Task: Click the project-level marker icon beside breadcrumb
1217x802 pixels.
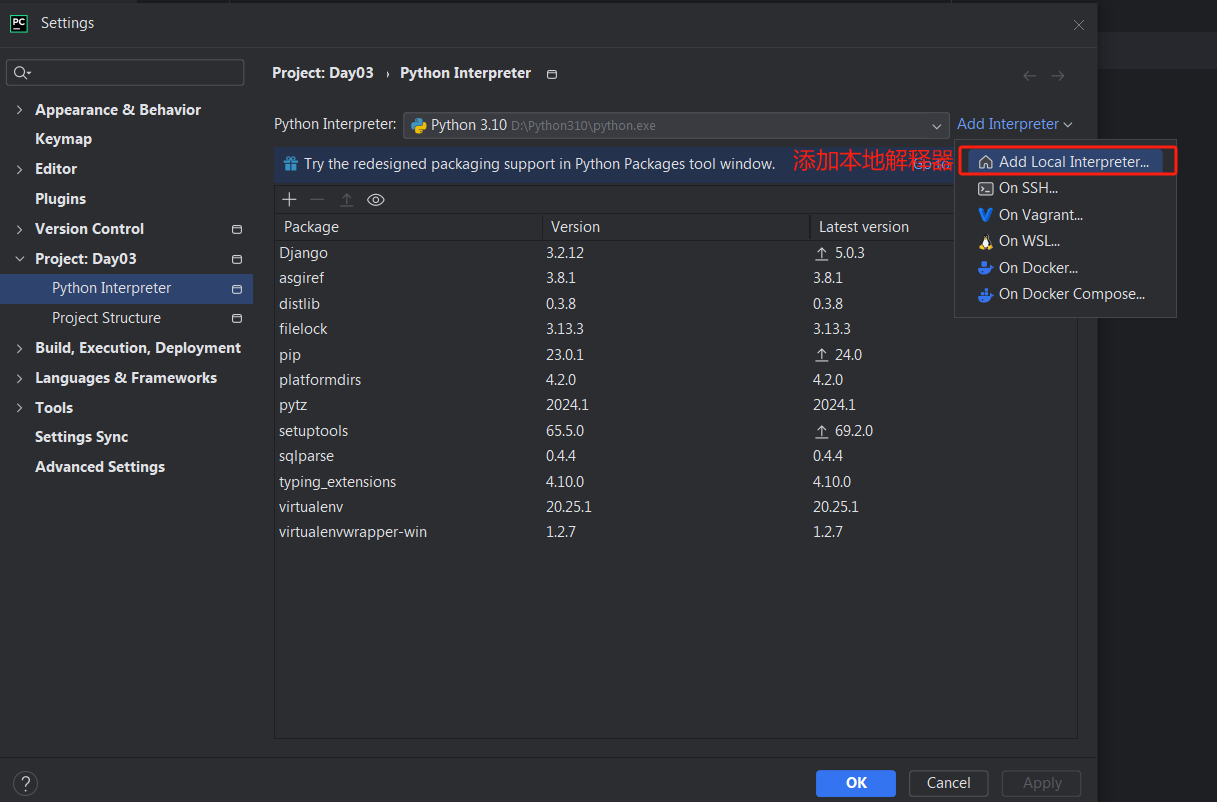Action: 552,74
